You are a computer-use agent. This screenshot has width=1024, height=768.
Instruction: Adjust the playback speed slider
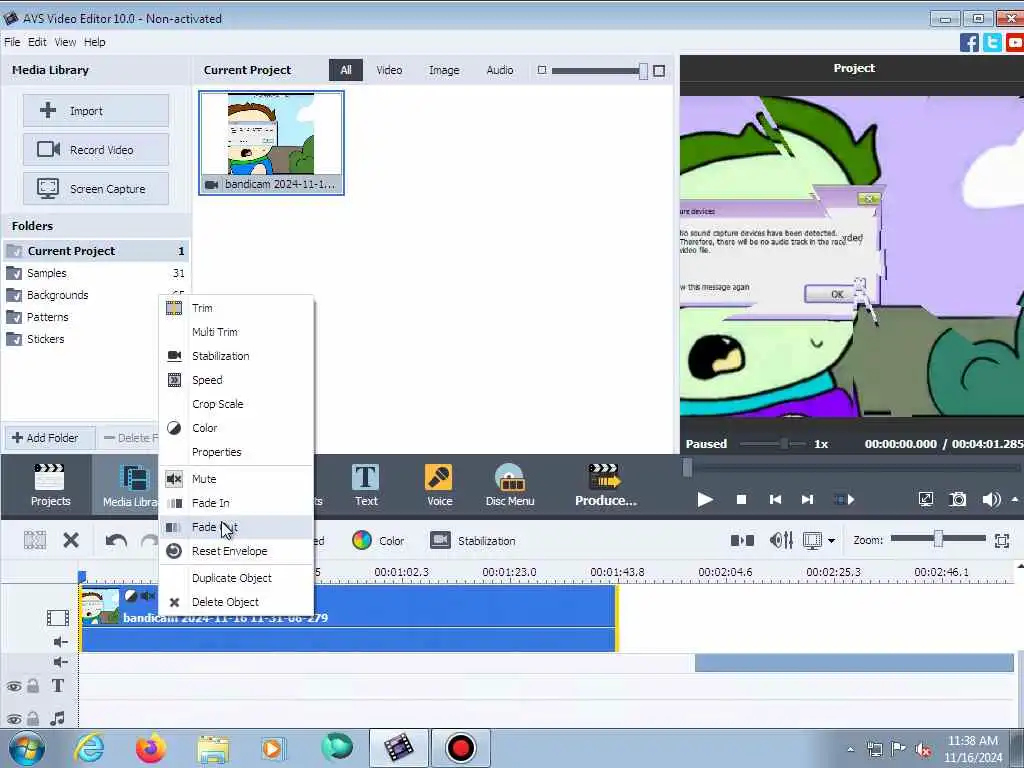[784, 444]
